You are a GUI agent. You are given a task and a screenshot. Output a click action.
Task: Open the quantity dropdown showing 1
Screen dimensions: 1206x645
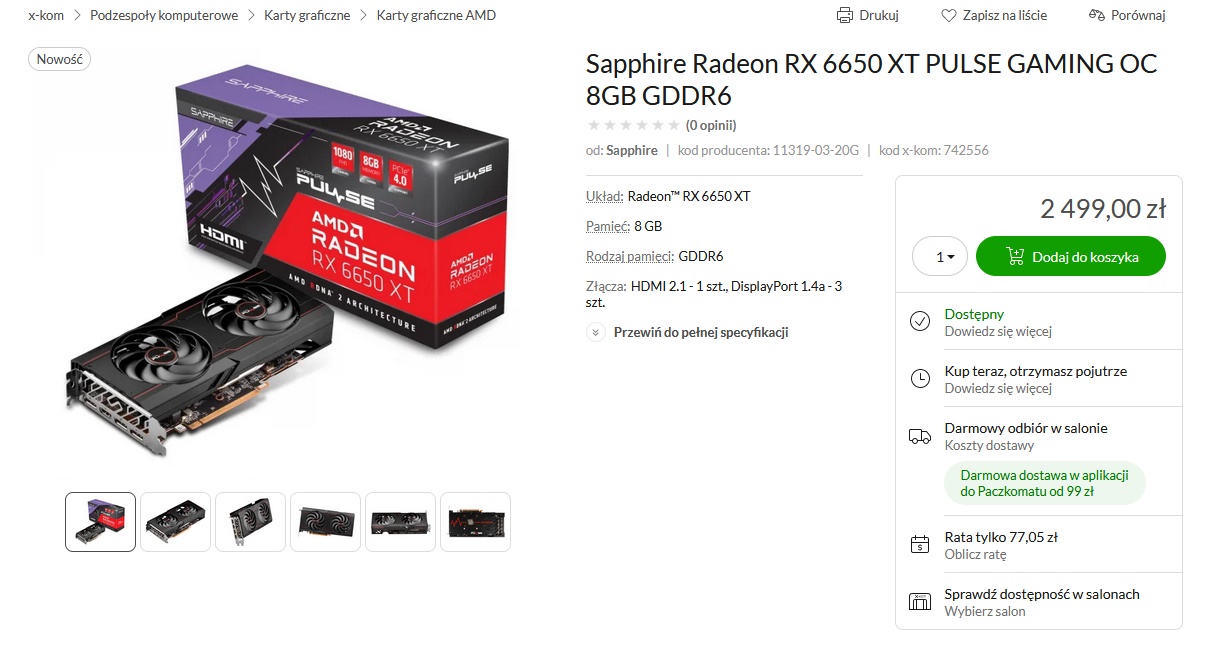940,257
